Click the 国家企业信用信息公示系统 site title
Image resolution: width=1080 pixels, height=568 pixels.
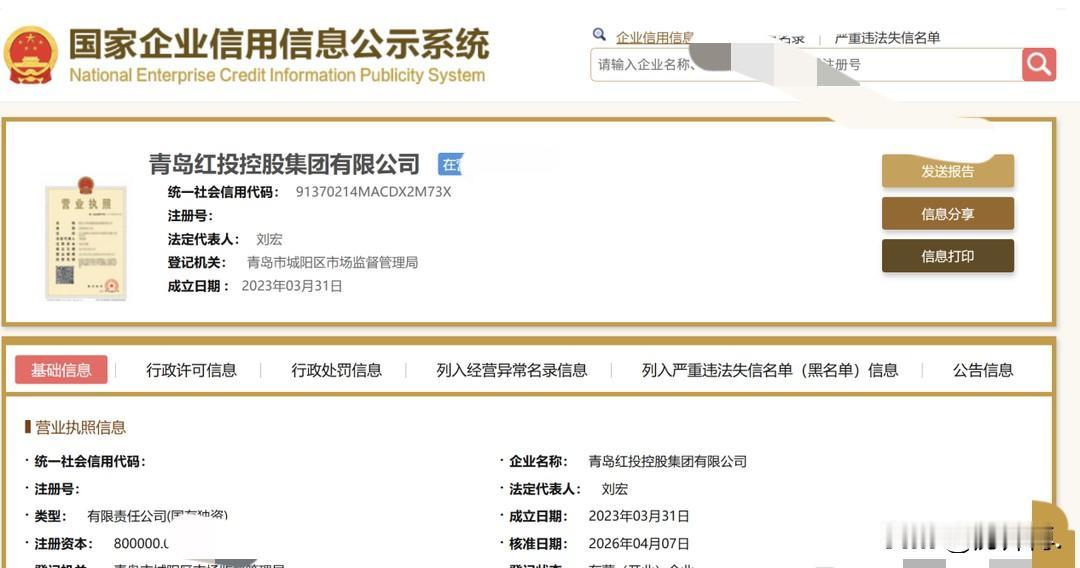[279, 44]
